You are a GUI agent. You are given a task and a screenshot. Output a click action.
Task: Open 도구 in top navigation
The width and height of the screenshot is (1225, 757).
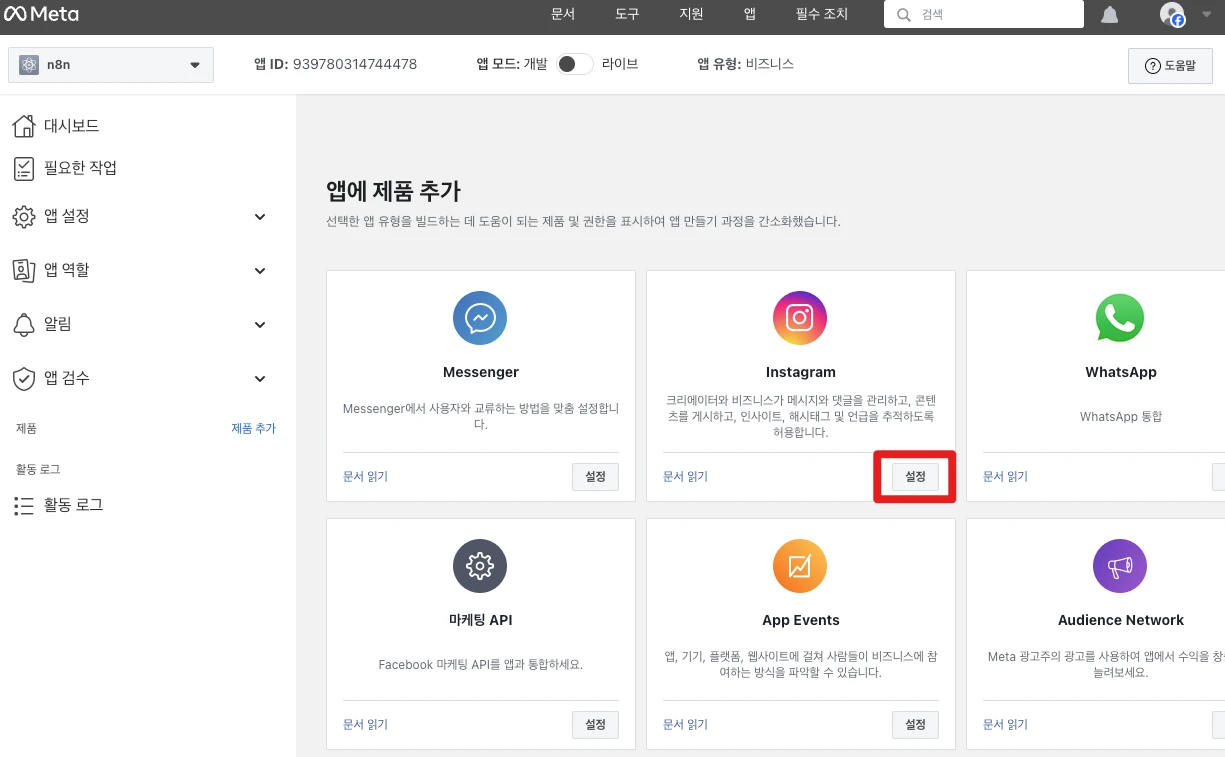[627, 15]
